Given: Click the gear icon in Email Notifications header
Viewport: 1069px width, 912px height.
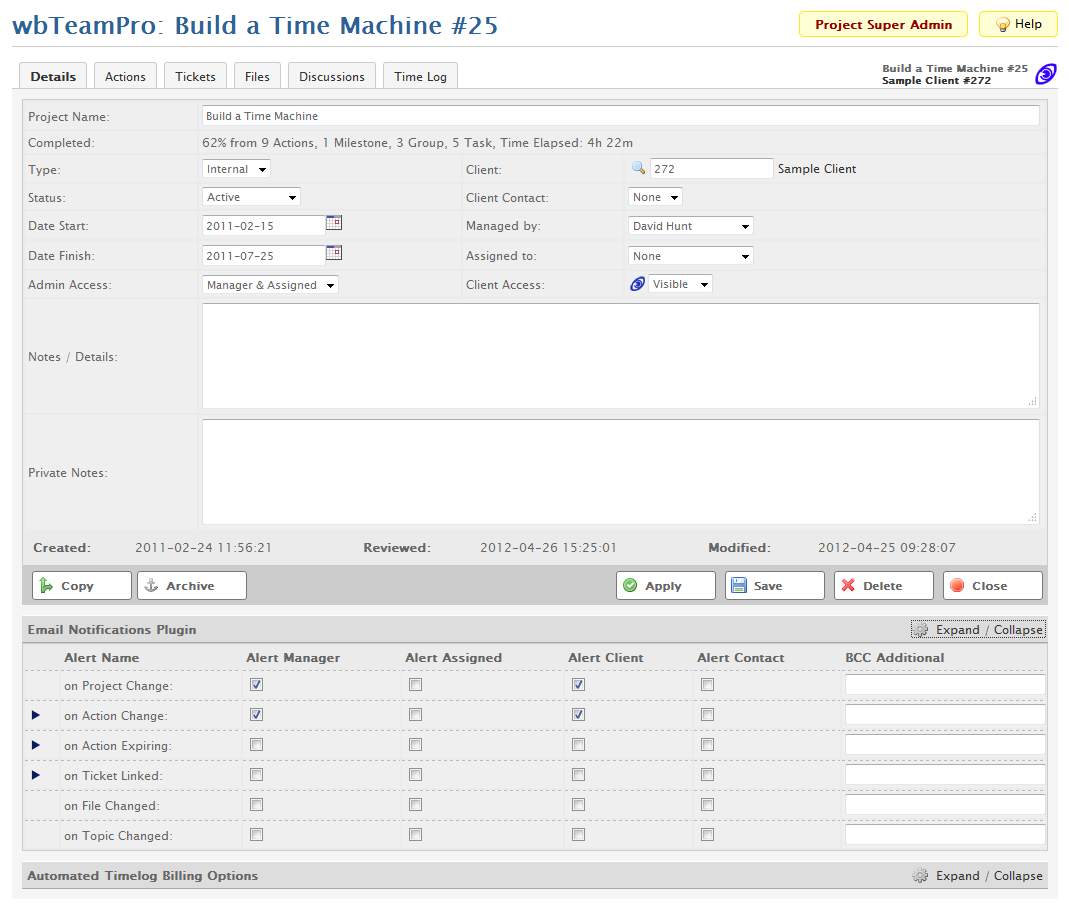Looking at the screenshot, I should pos(921,630).
